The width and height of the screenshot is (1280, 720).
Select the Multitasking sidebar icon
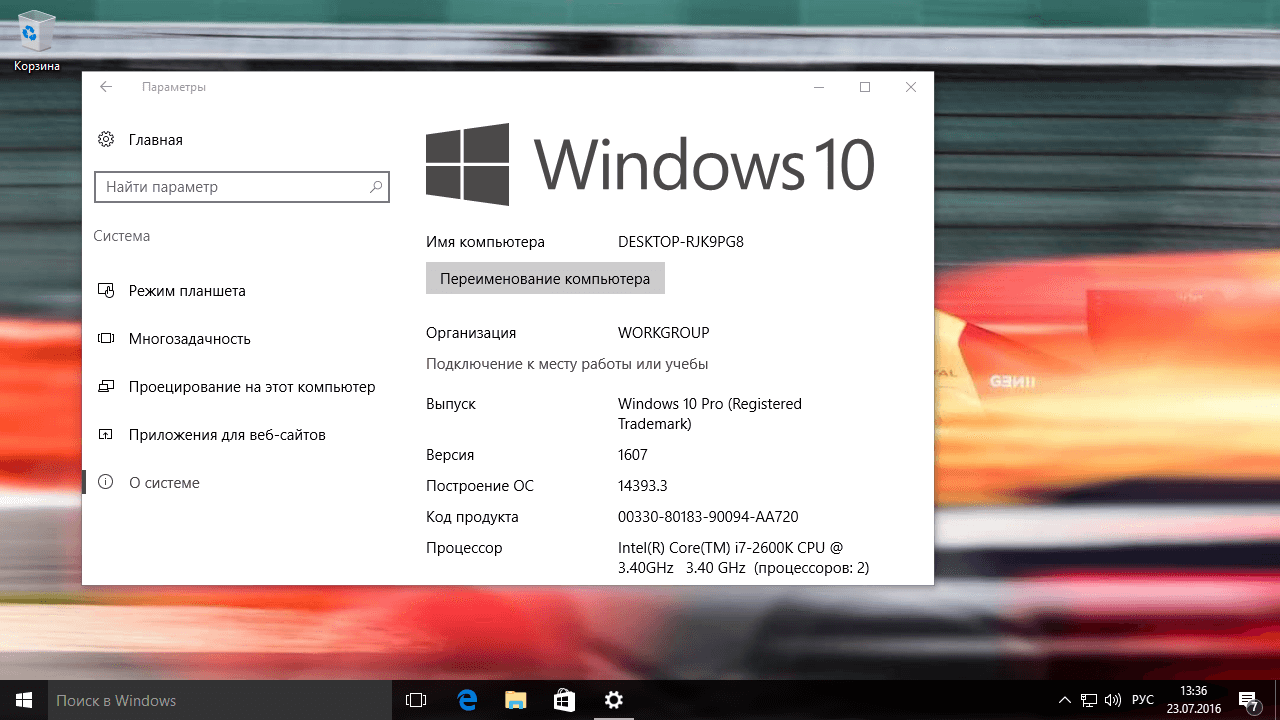click(x=106, y=338)
